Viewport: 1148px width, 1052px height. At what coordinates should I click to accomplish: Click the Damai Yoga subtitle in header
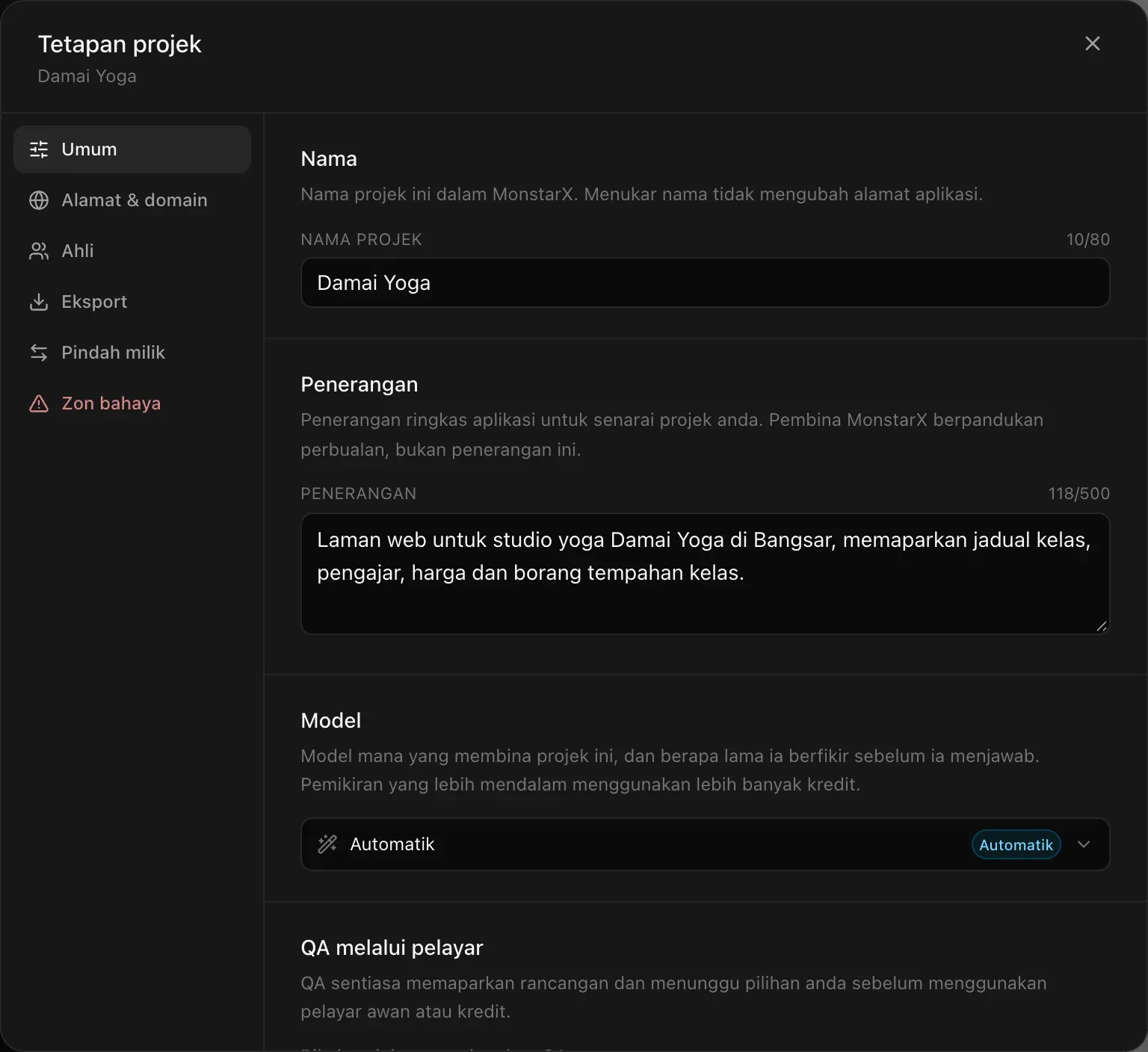87,76
